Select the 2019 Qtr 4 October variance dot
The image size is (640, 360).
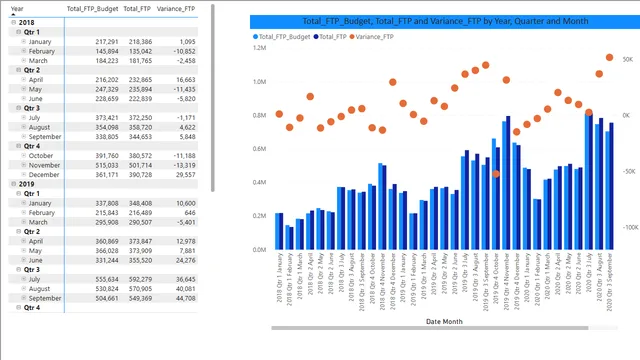click(496, 174)
